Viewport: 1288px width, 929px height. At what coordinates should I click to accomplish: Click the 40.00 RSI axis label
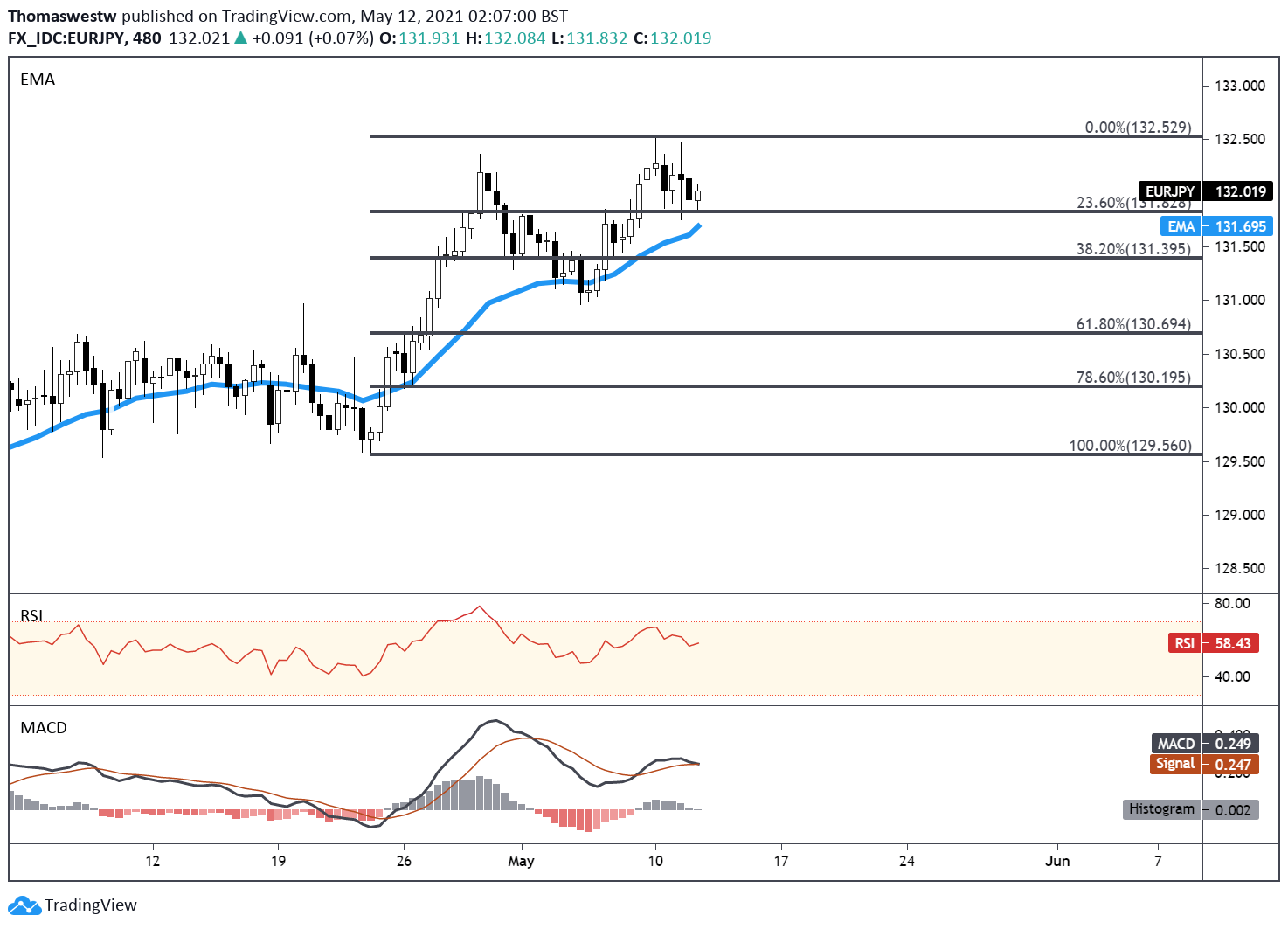[x=1232, y=676]
